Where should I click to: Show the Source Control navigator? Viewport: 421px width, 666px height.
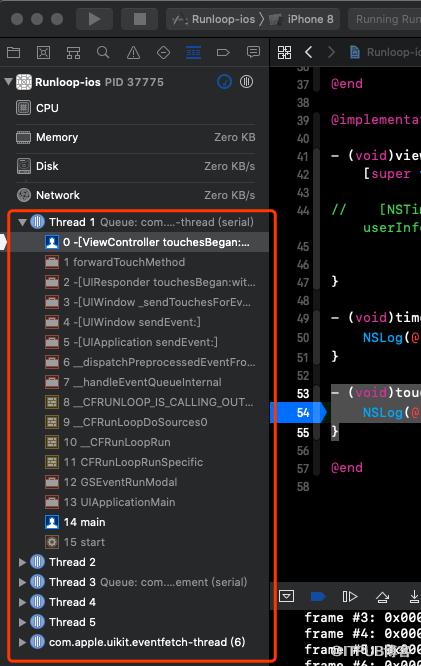[x=43, y=53]
